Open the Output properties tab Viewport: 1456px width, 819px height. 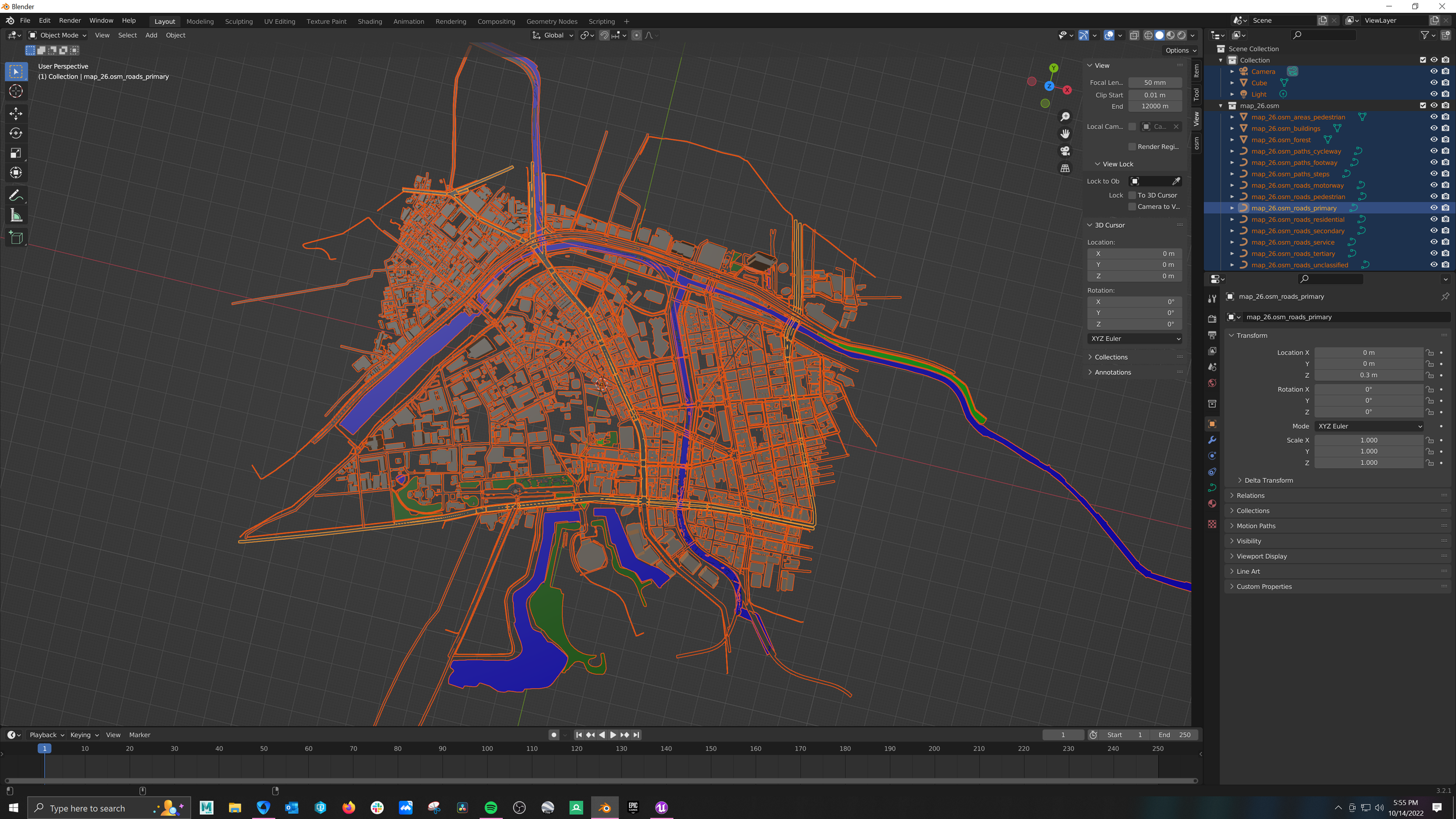[1212, 335]
